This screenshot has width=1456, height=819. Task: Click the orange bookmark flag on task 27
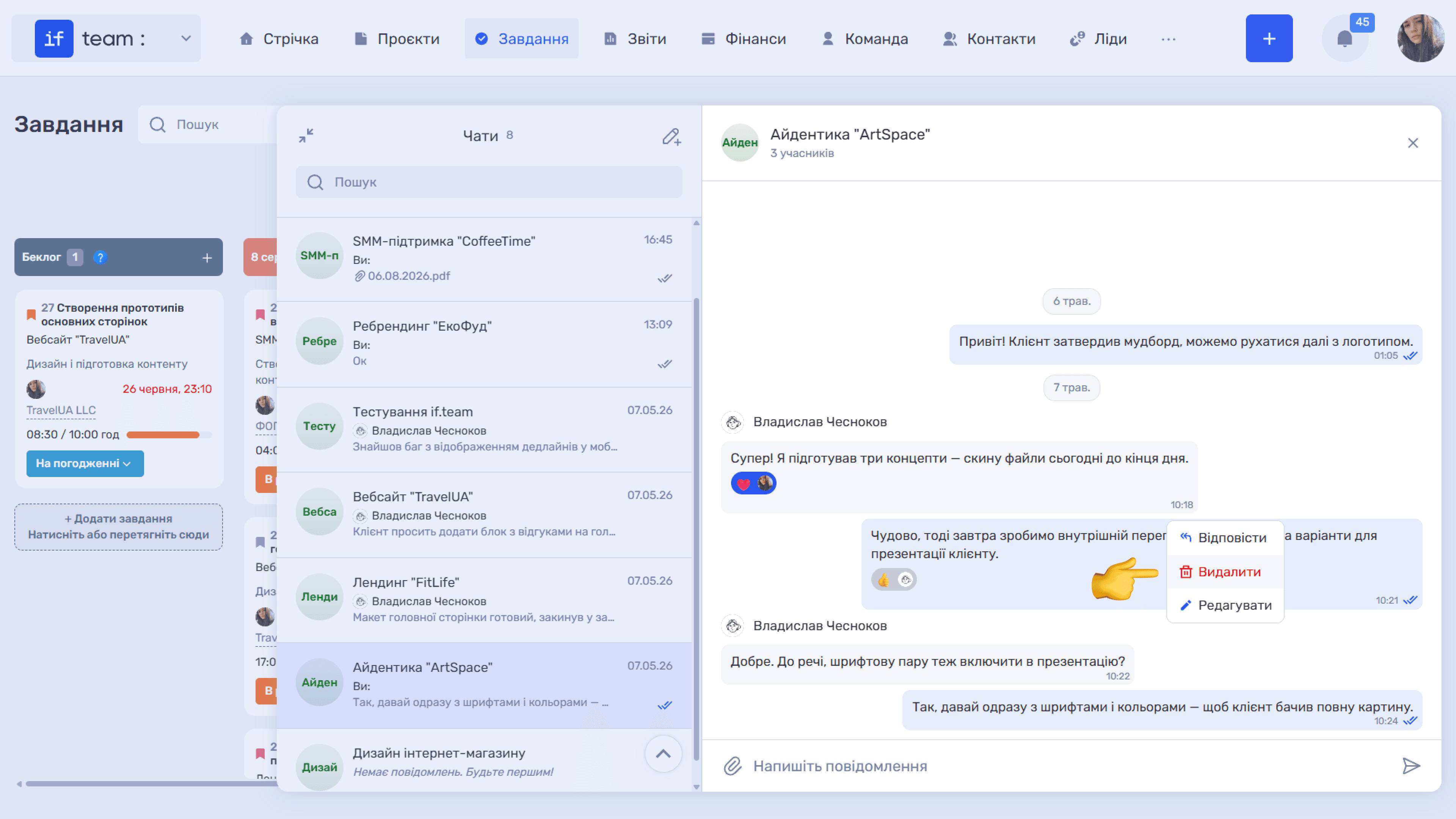tap(31, 314)
